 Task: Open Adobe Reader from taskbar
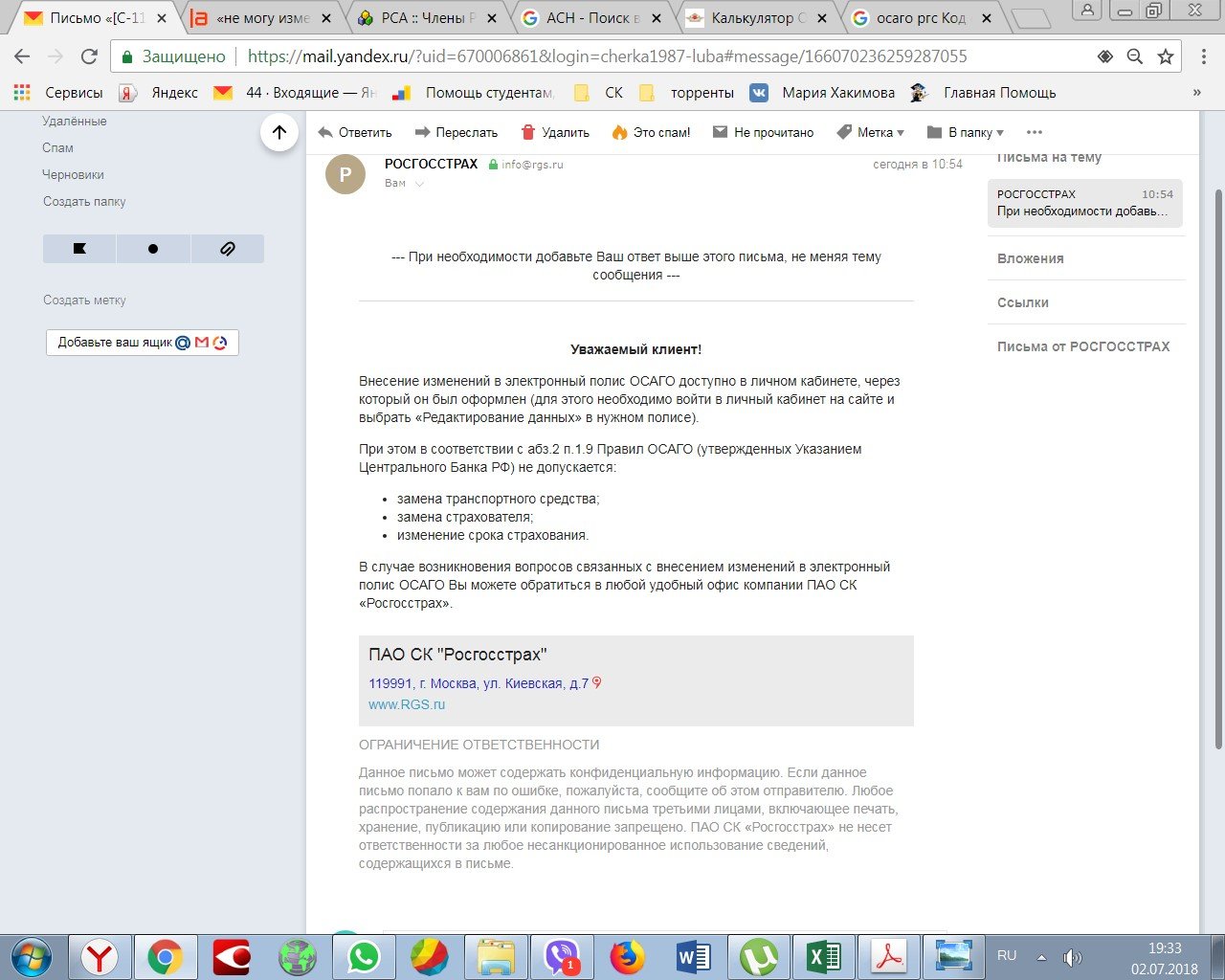click(x=890, y=956)
